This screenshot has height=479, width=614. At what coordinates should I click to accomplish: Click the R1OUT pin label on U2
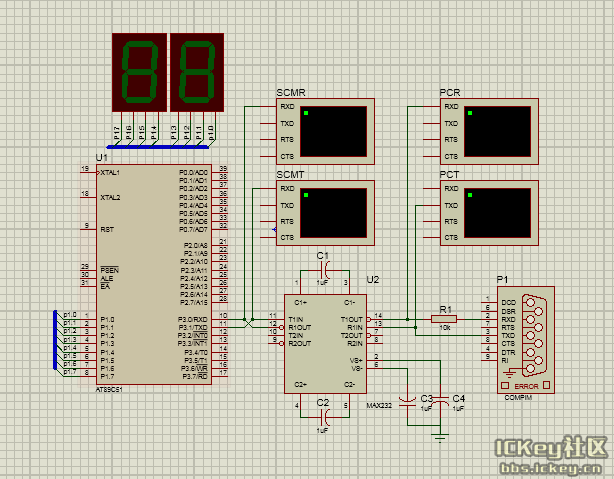[x=300, y=327]
